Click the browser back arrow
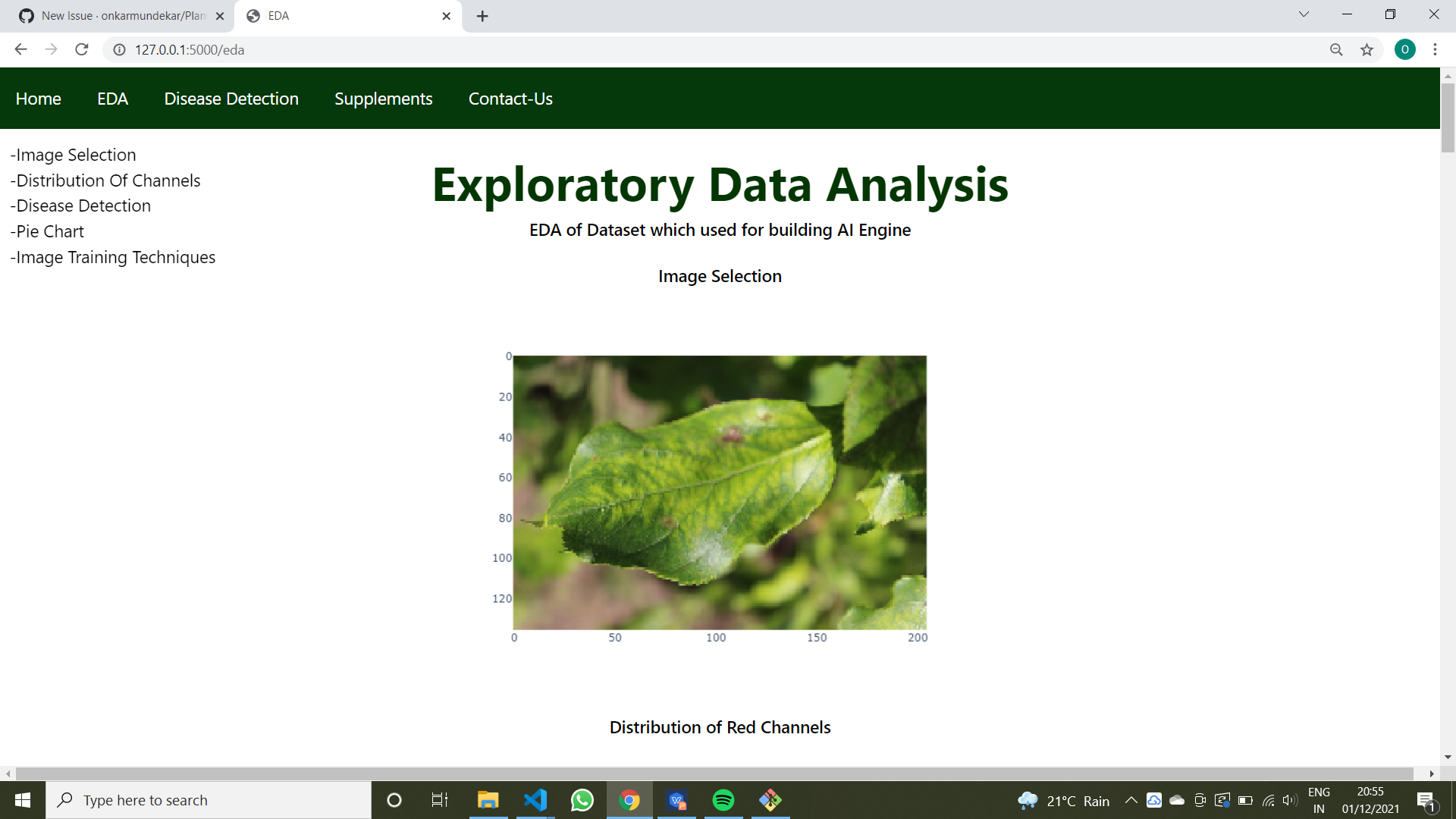Screen dimensions: 1456x819 (20, 49)
